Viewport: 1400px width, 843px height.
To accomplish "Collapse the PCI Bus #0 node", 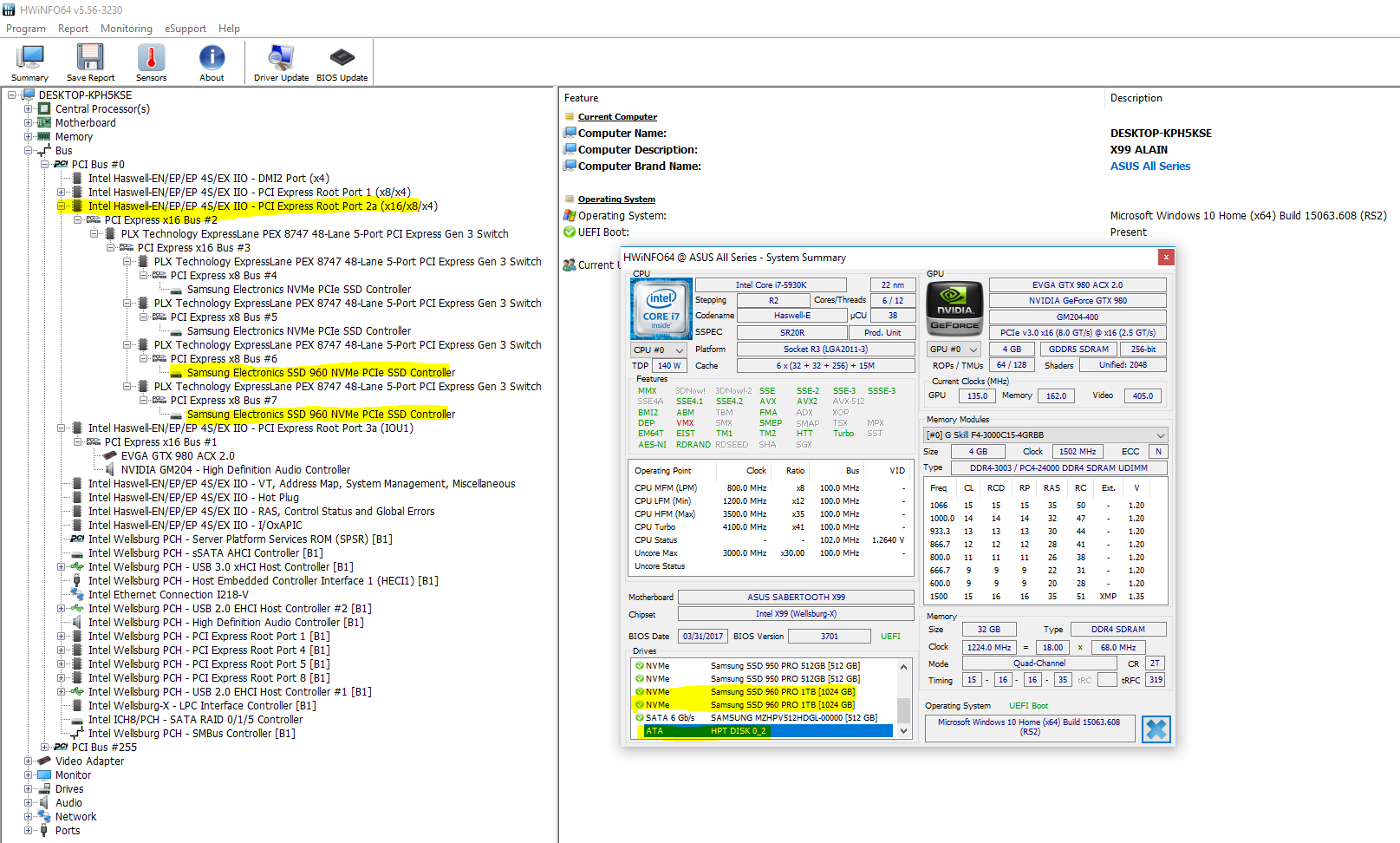I will coord(45,165).
